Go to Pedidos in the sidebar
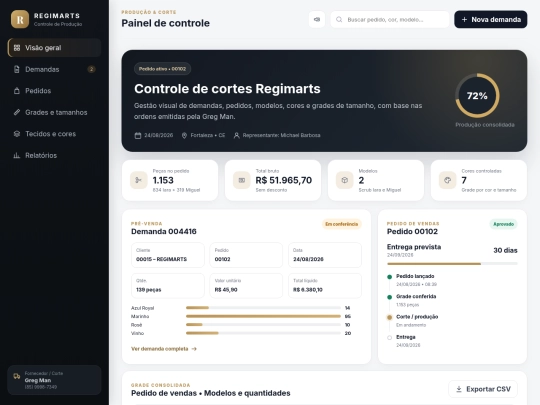This screenshot has height=405, width=540. pos(54,91)
